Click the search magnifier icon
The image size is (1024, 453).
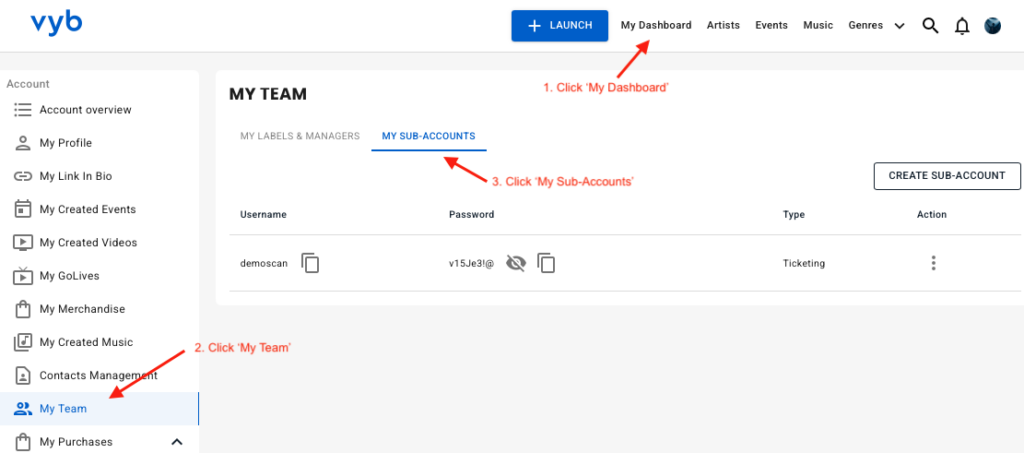pos(930,26)
